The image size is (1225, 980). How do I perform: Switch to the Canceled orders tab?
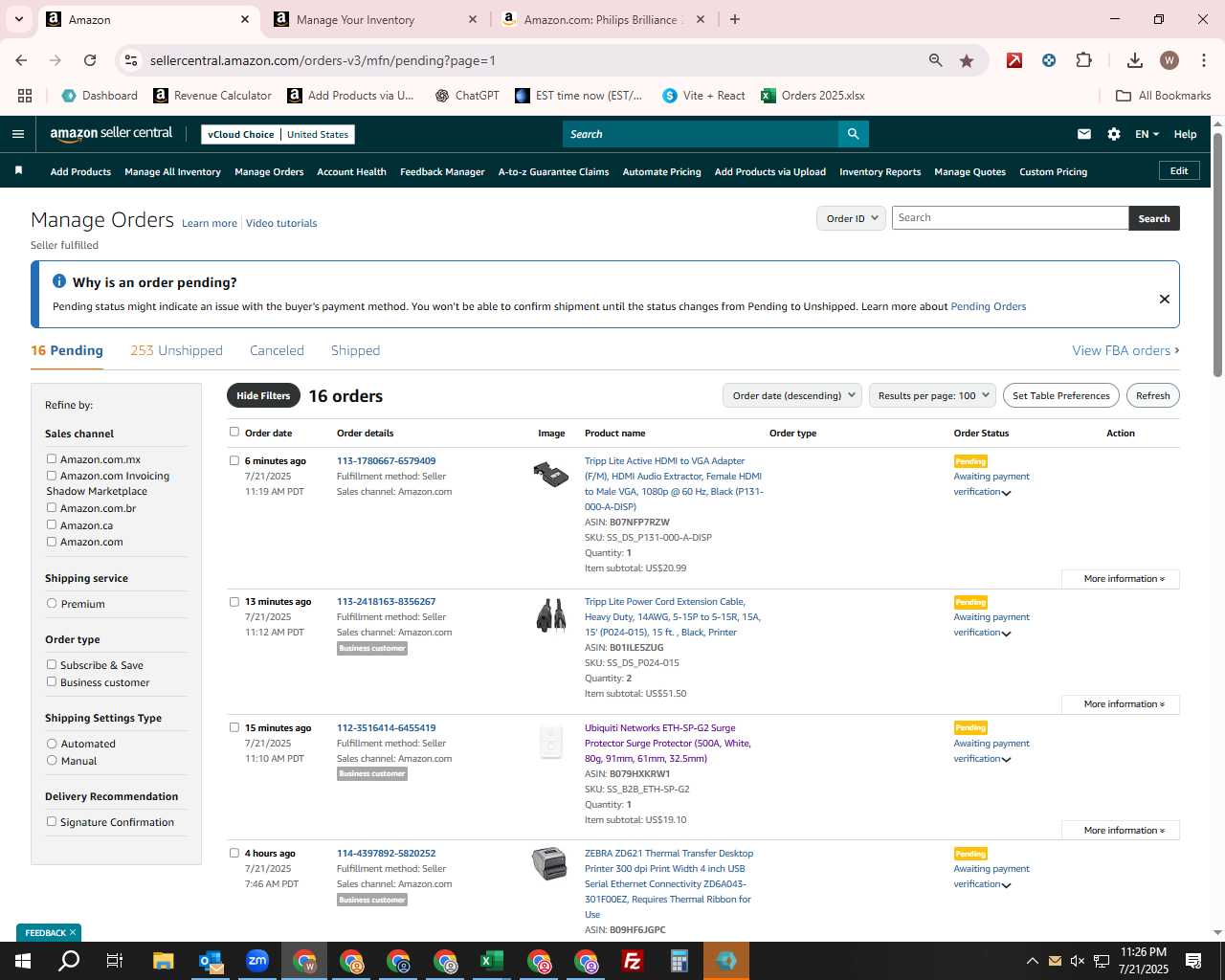click(277, 350)
